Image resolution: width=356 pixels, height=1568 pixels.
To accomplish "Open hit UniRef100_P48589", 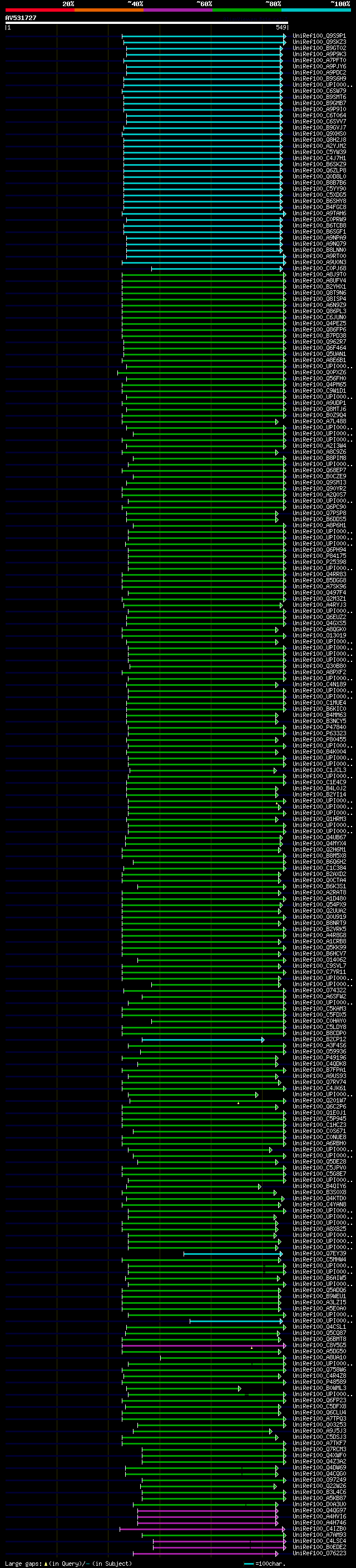I will (319, 1382).
